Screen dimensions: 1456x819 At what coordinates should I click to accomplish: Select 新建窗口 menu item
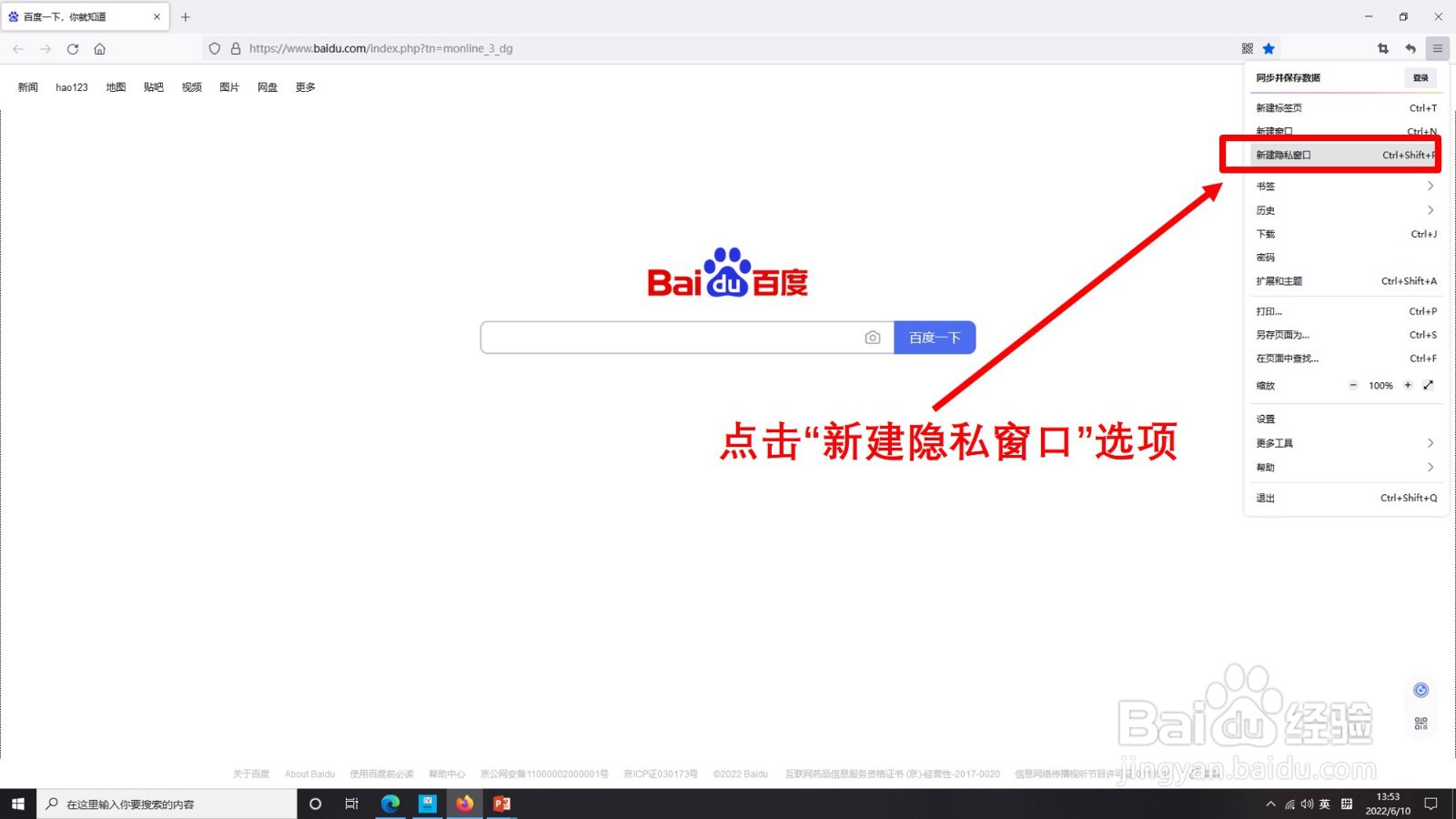(x=1345, y=132)
